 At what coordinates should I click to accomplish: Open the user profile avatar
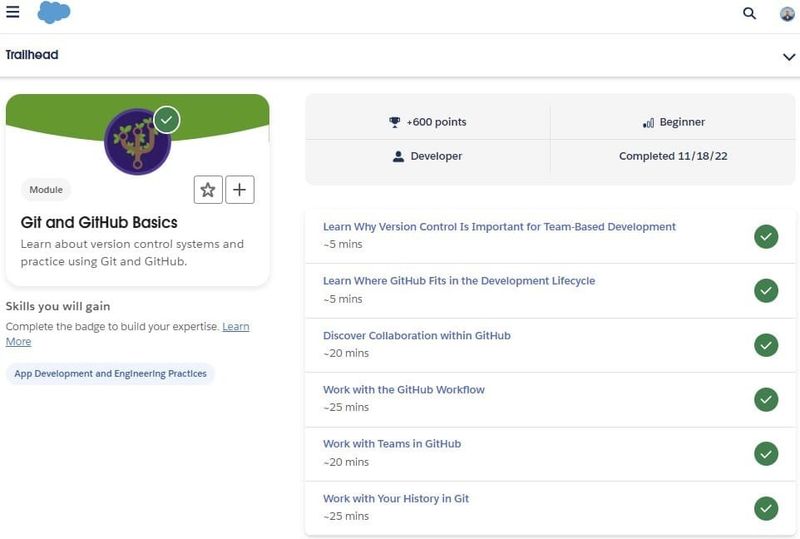787,13
